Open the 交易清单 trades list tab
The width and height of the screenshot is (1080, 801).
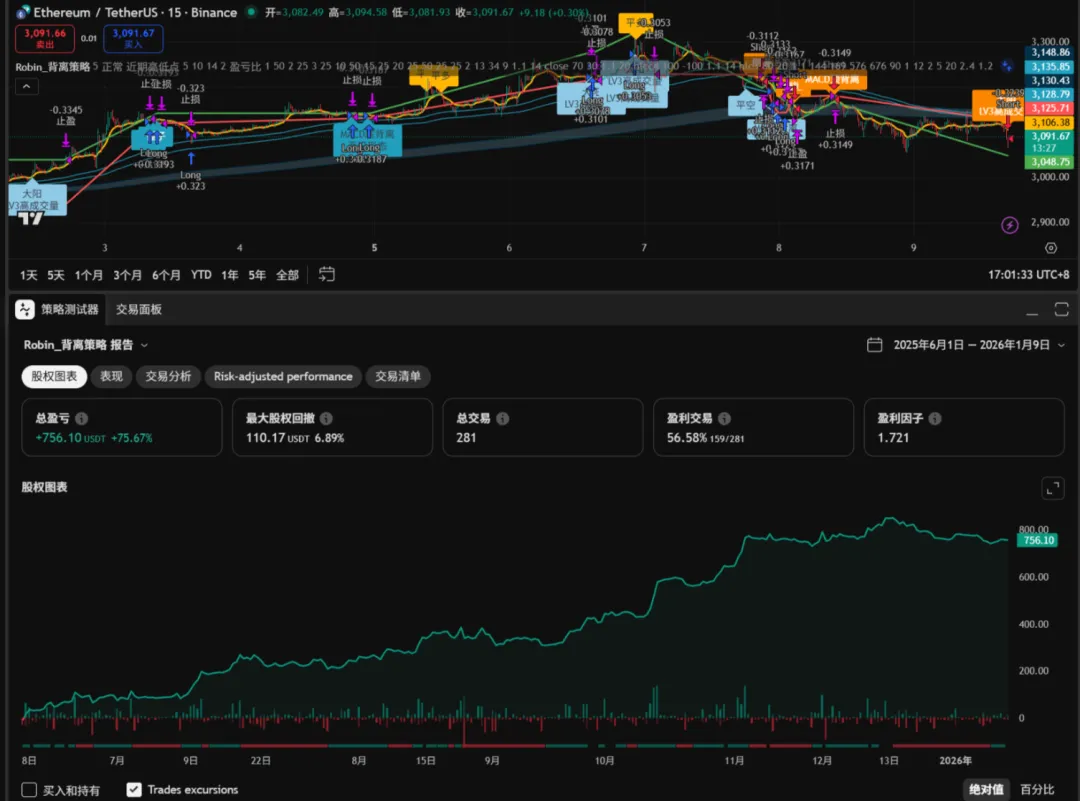coord(398,377)
